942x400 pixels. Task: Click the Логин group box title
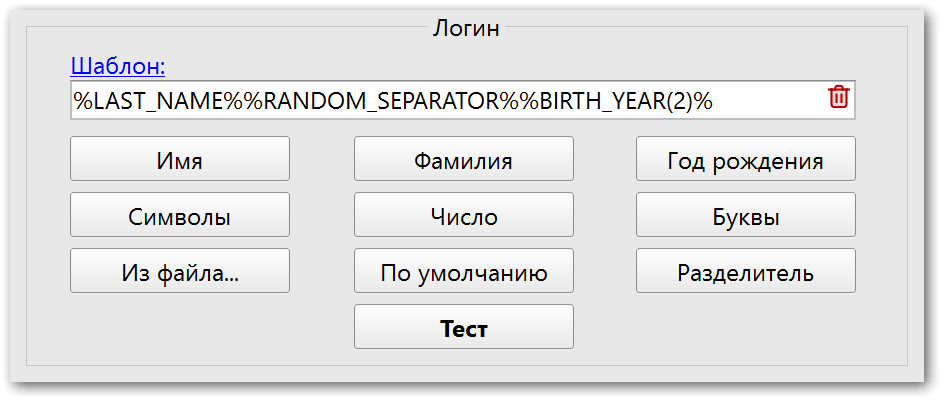pos(466,28)
